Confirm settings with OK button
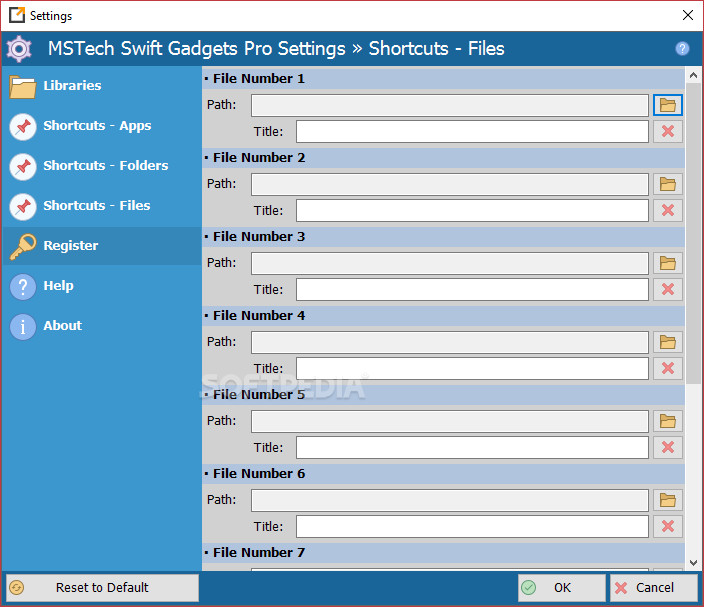704x607 pixels. 562,588
